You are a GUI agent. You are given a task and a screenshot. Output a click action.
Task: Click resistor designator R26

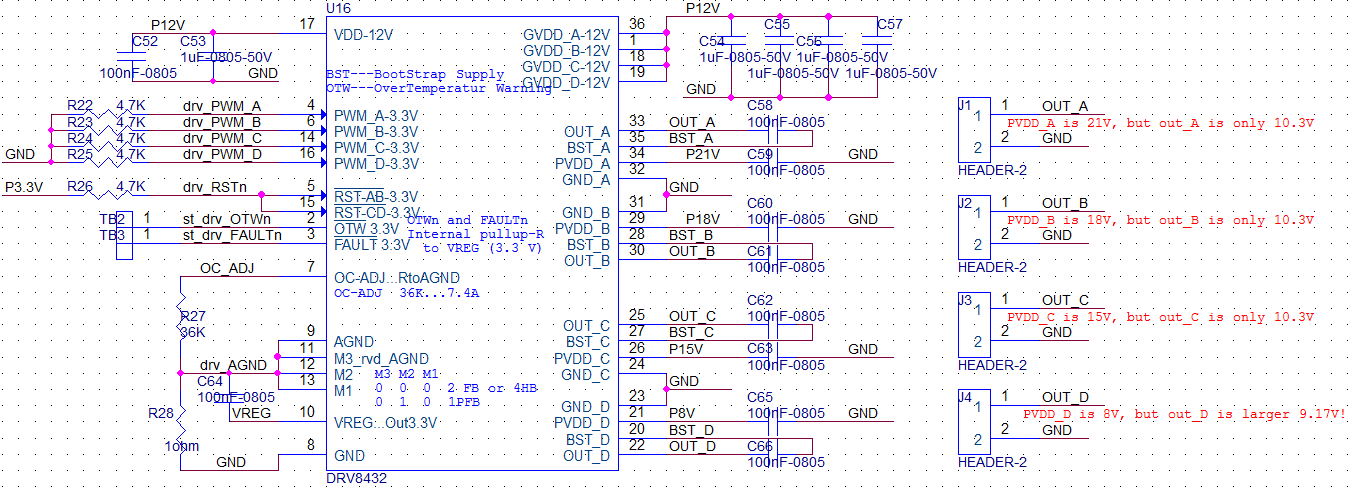[80, 186]
